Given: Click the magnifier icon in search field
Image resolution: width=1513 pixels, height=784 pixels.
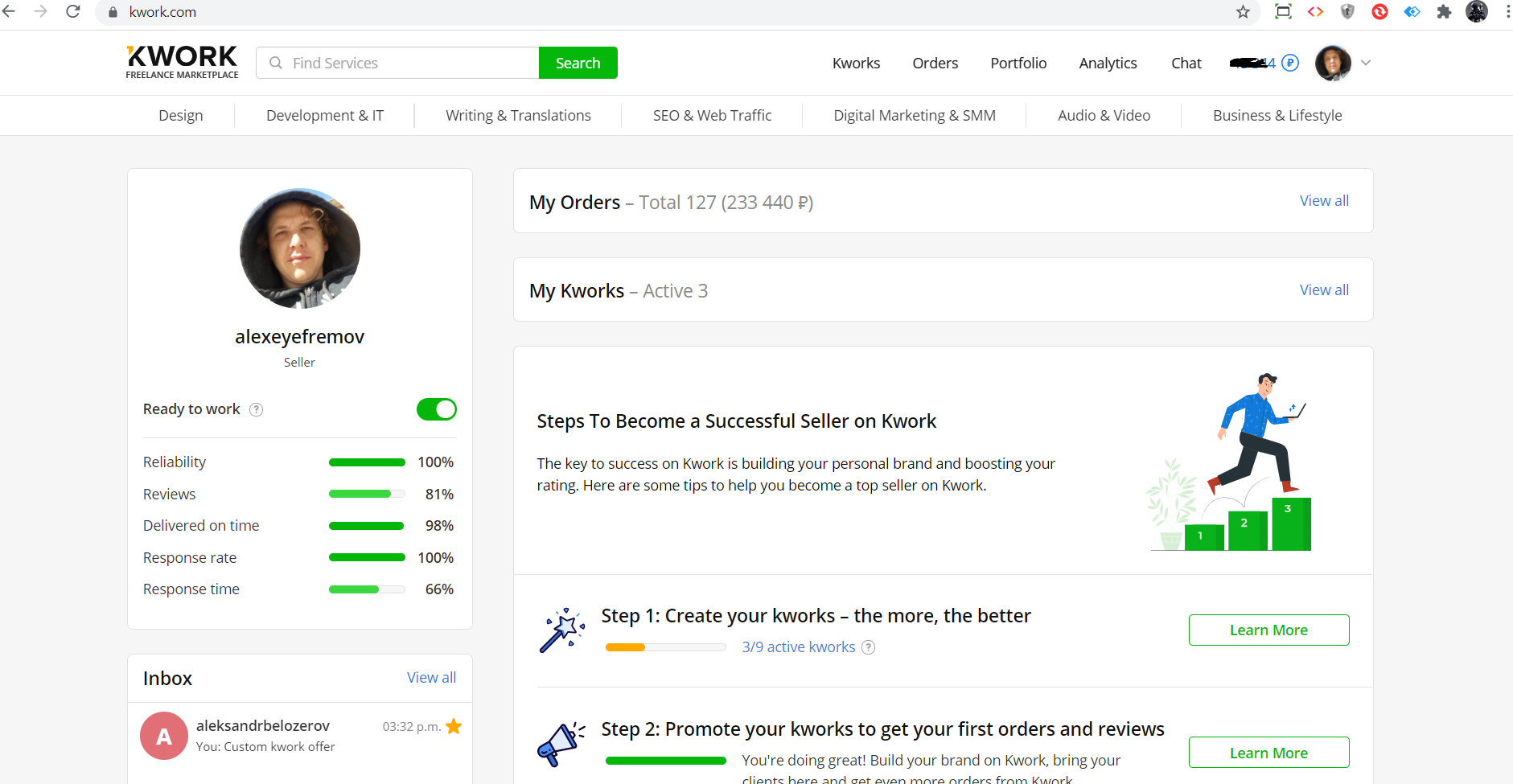Looking at the screenshot, I should (x=276, y=63).
